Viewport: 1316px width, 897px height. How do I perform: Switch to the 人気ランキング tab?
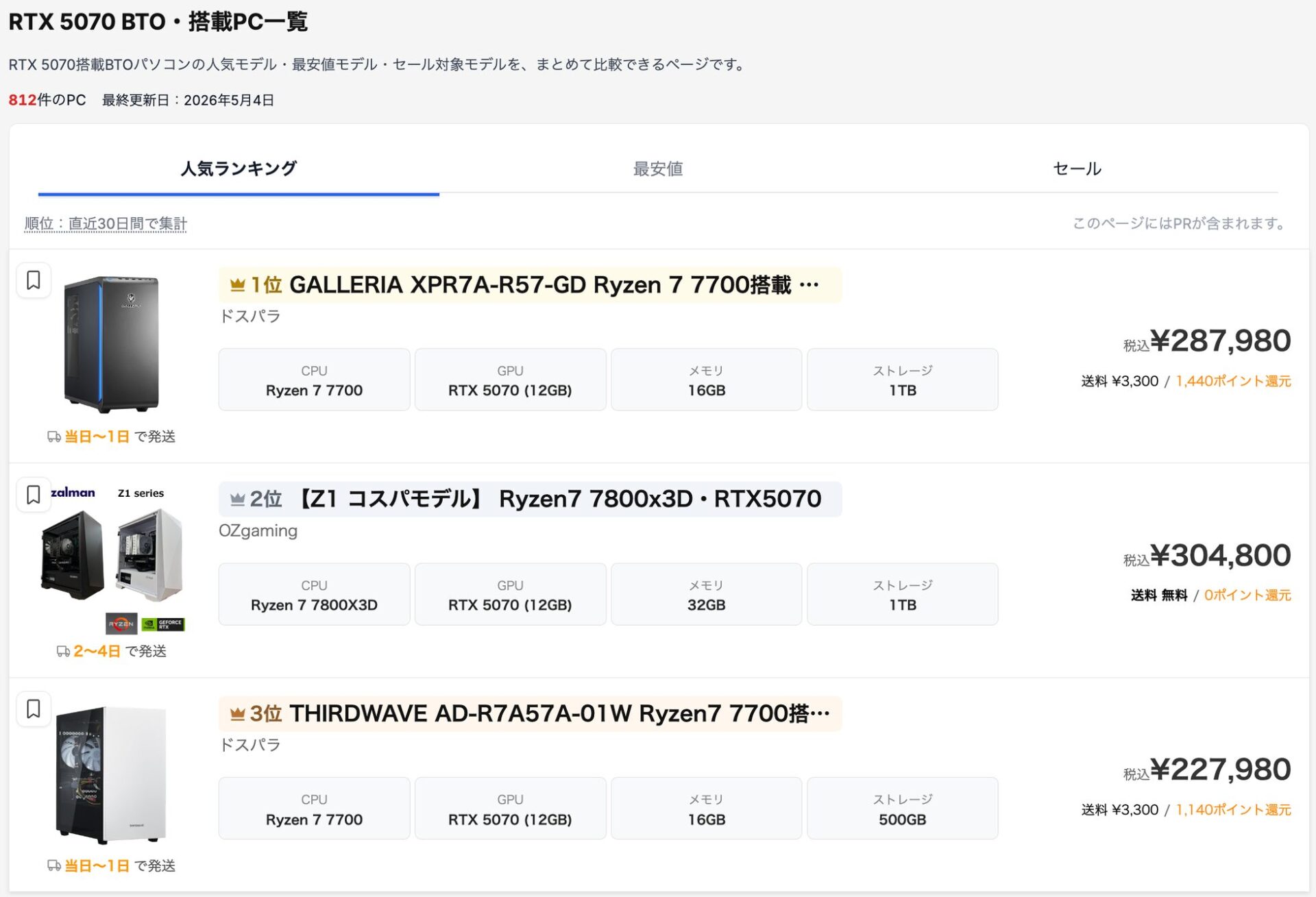pyautogui.click(x=239, y=169)
